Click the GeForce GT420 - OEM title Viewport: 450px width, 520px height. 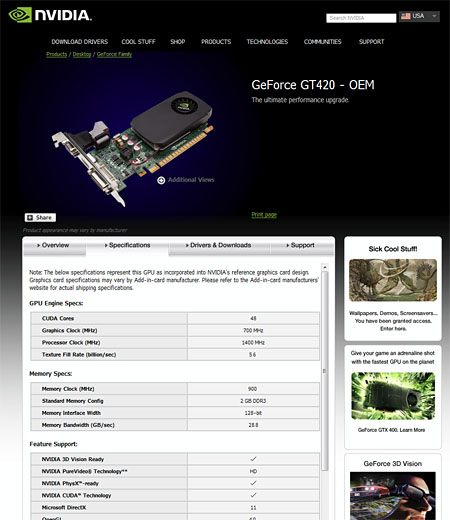(x=313, y=85)
